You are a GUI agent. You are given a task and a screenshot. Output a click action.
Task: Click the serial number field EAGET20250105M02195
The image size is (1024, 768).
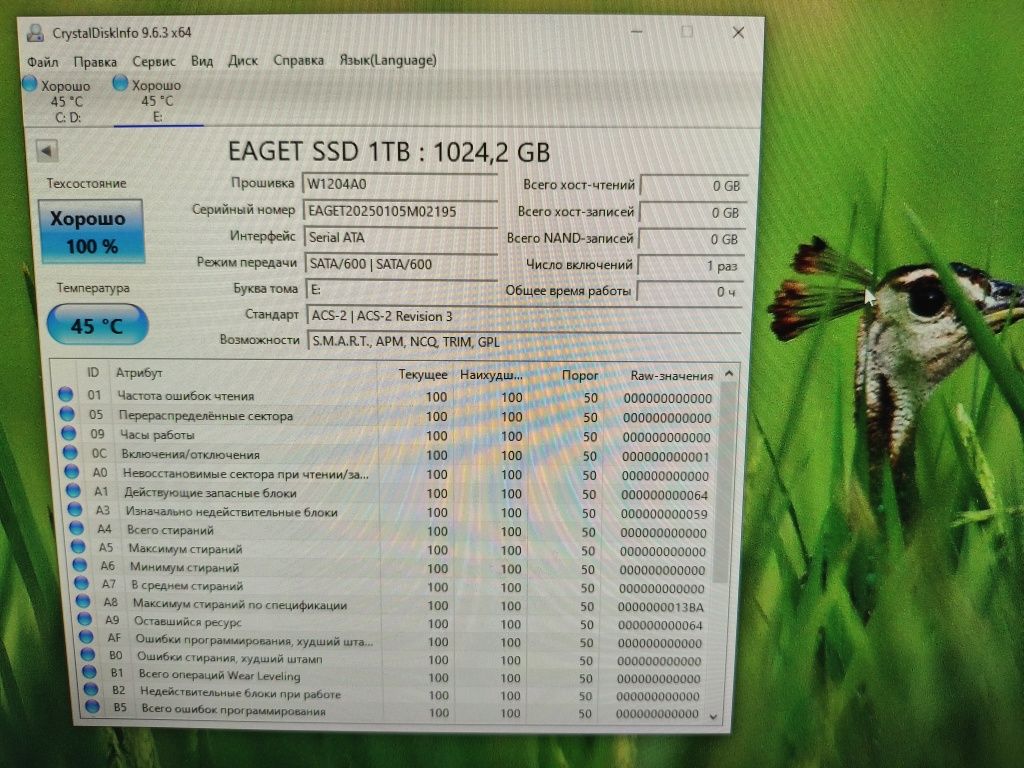(x=400, y=211)
